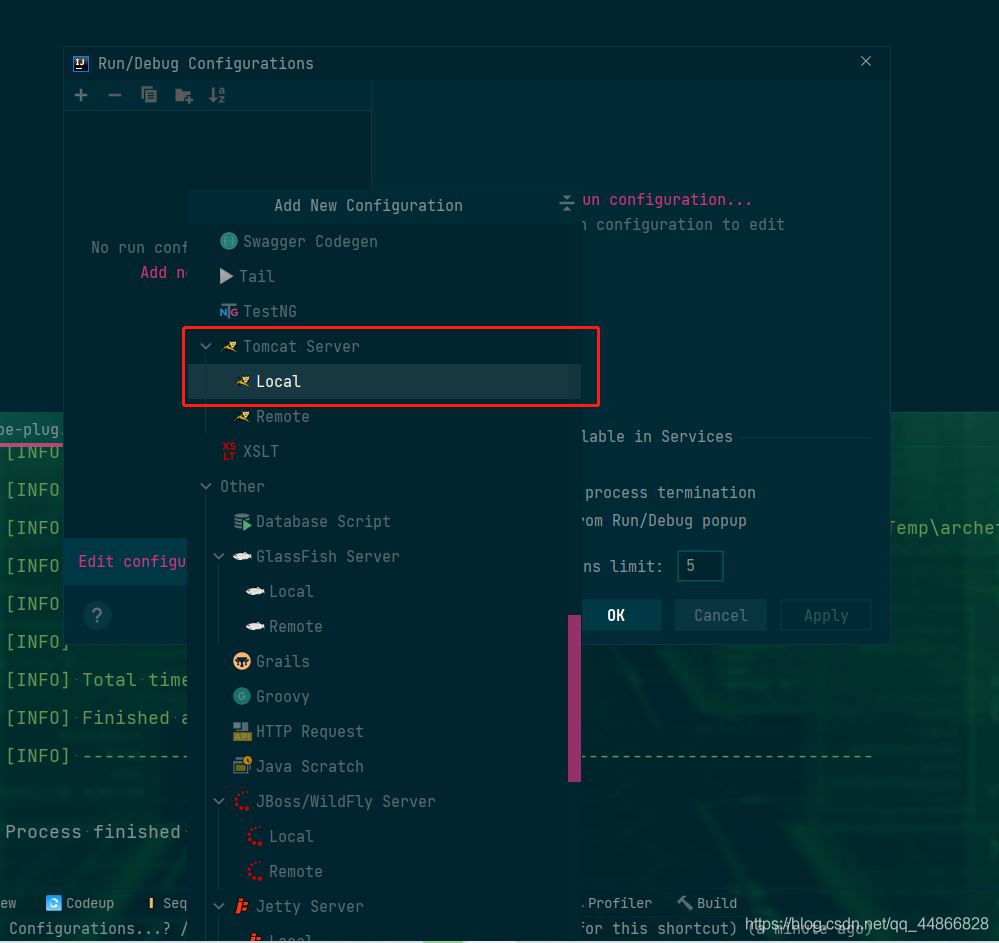
Task: Select Remote under GlassFish Server
Action: click(x=384, y=627)
